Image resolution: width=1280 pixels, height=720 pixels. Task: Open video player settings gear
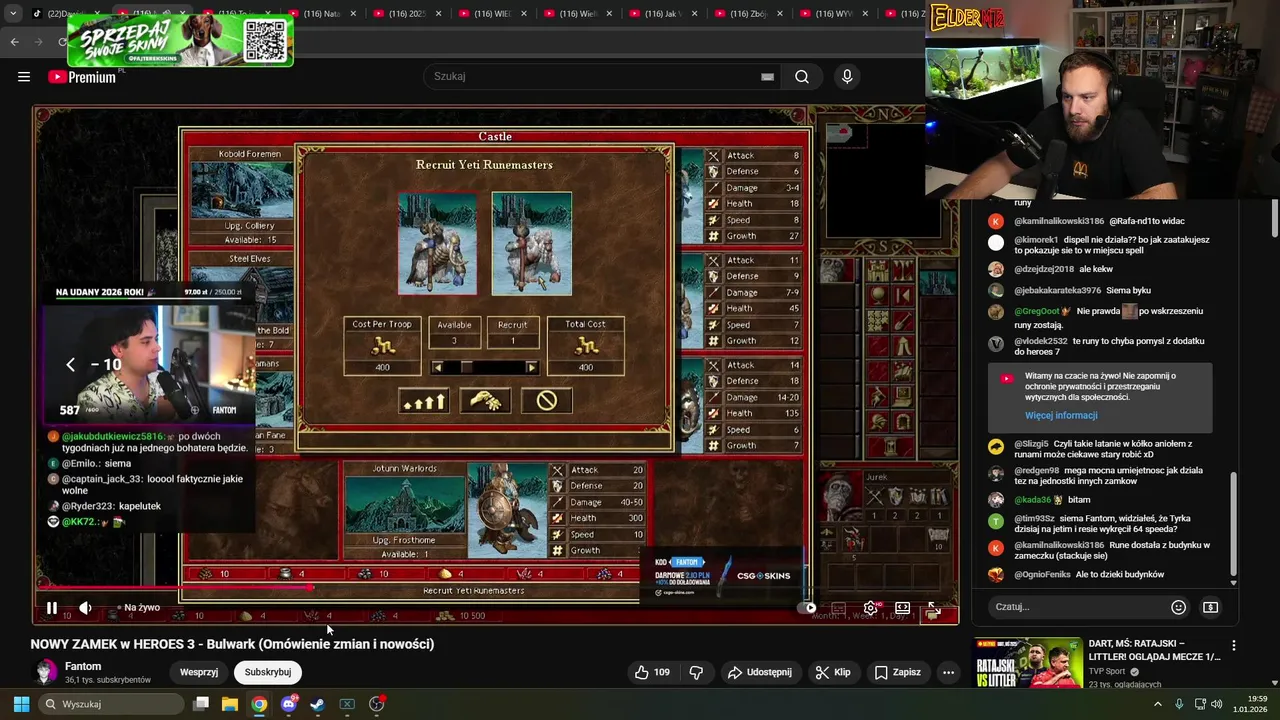(871, 607)
